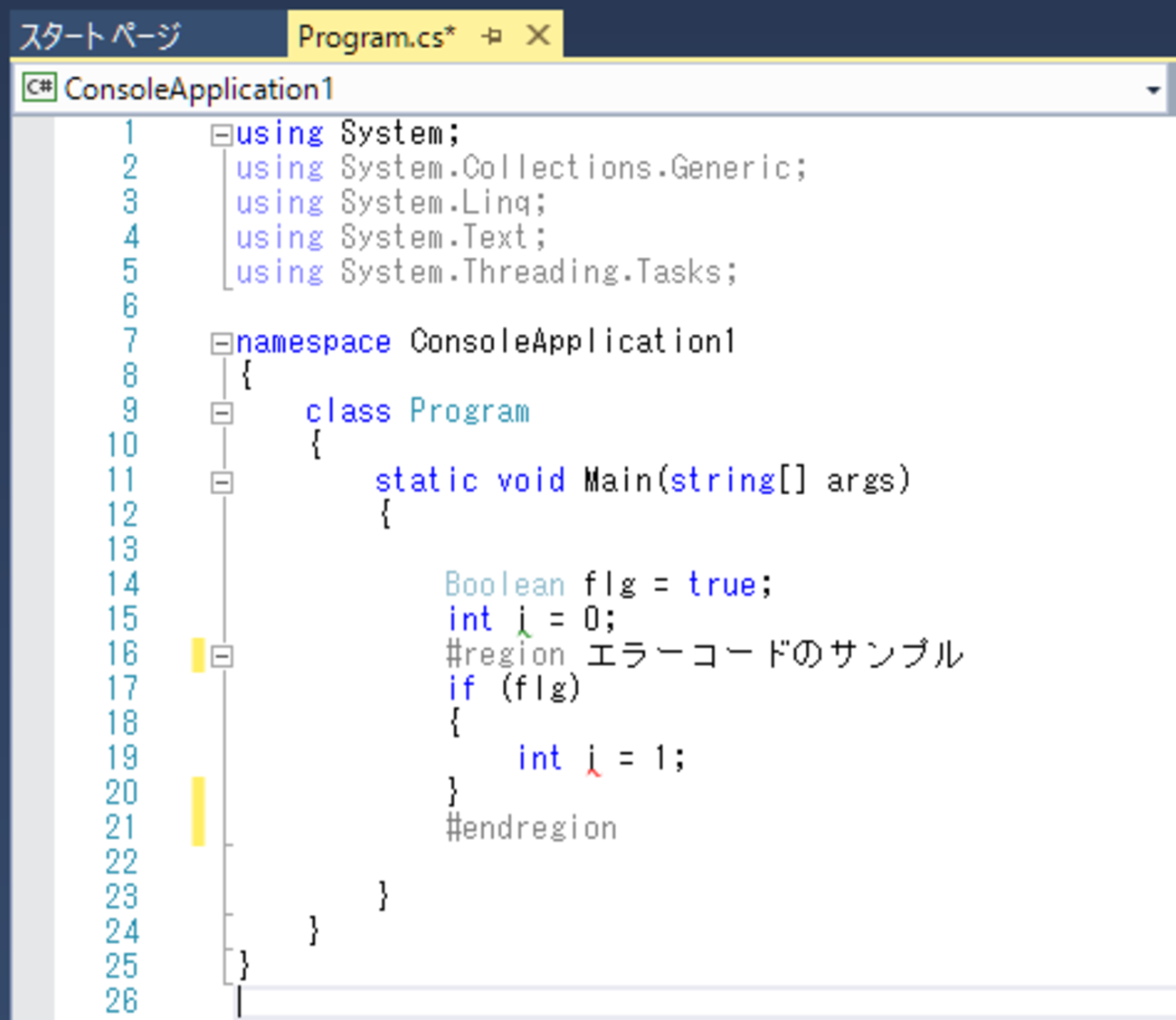Select the Program.cs* tab
The width and height of the screenshot is (1176, 1020).
pos(376,36)
